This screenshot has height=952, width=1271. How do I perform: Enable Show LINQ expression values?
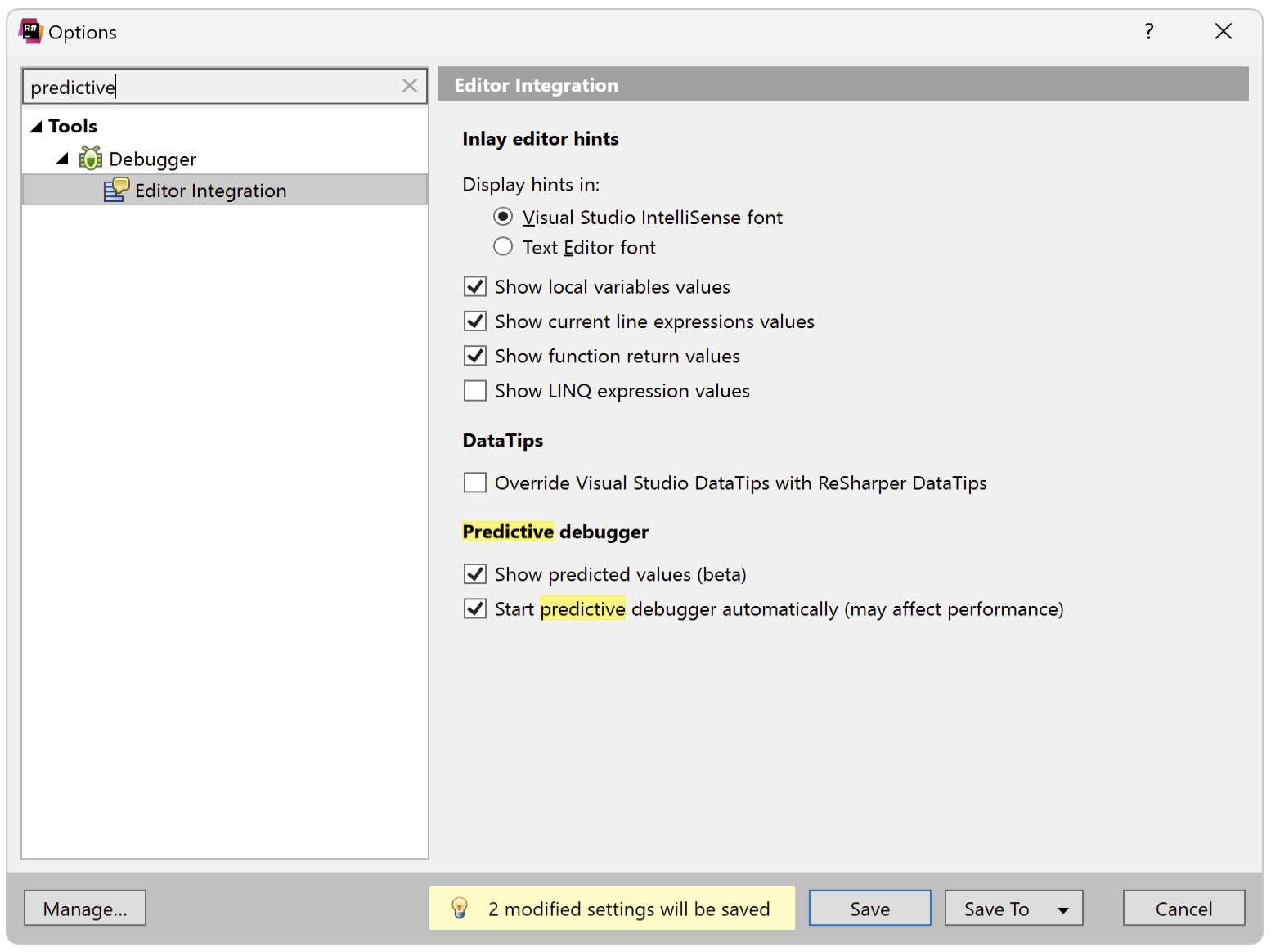[x=475, y=390]
